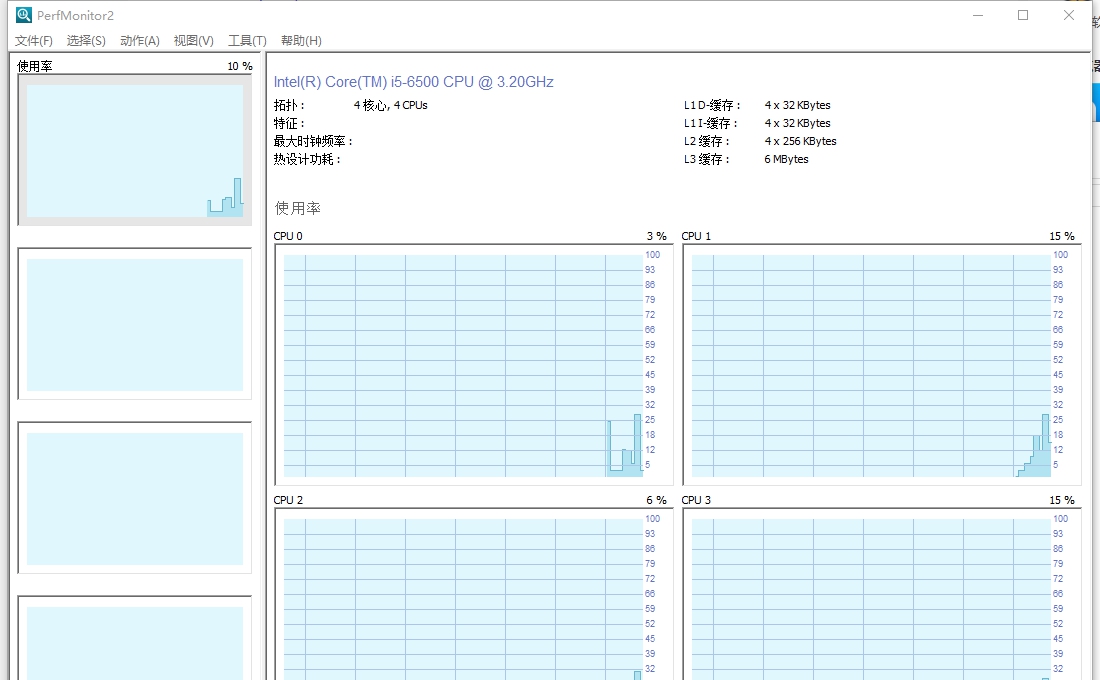This screenshot has width=1100, height=680.
Task: Open the 视图(V) menu
Action: [193, 41]
